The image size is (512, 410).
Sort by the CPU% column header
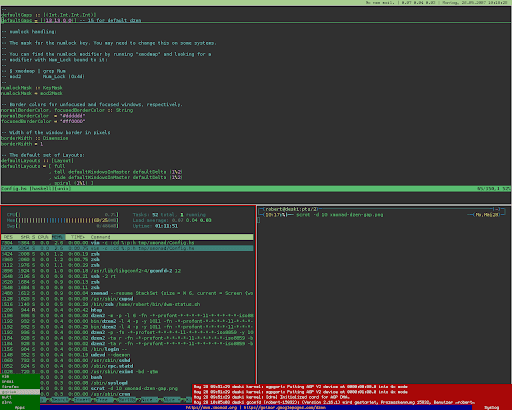(x=43, y=237)
